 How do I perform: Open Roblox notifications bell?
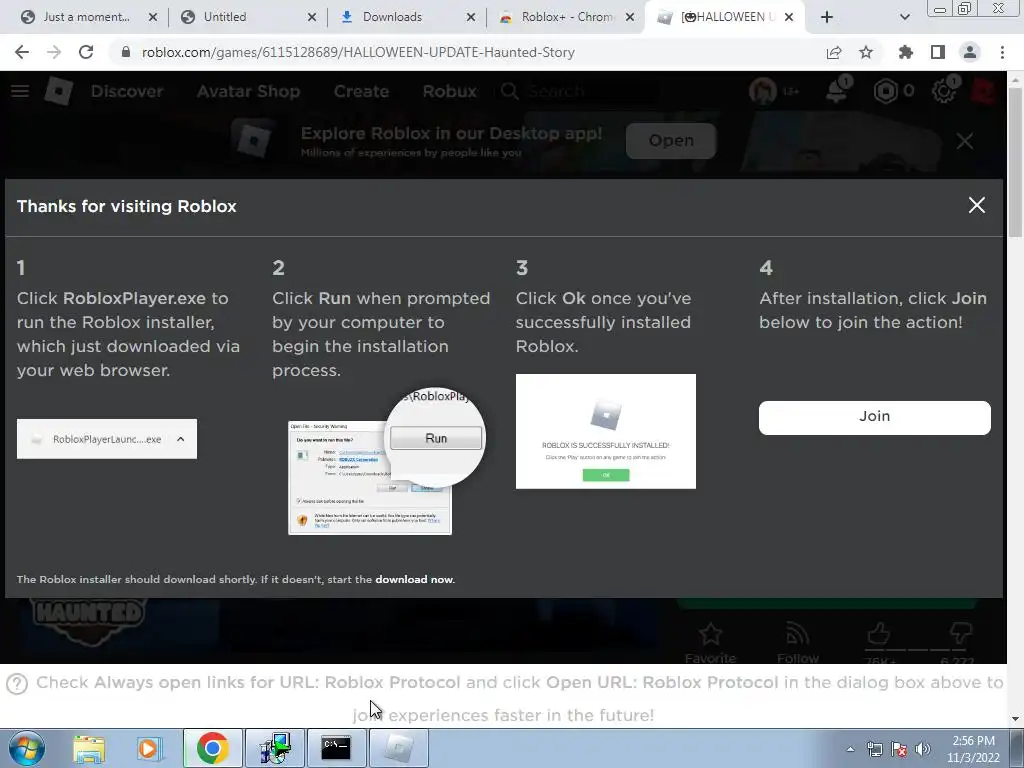tap(838, 90)
